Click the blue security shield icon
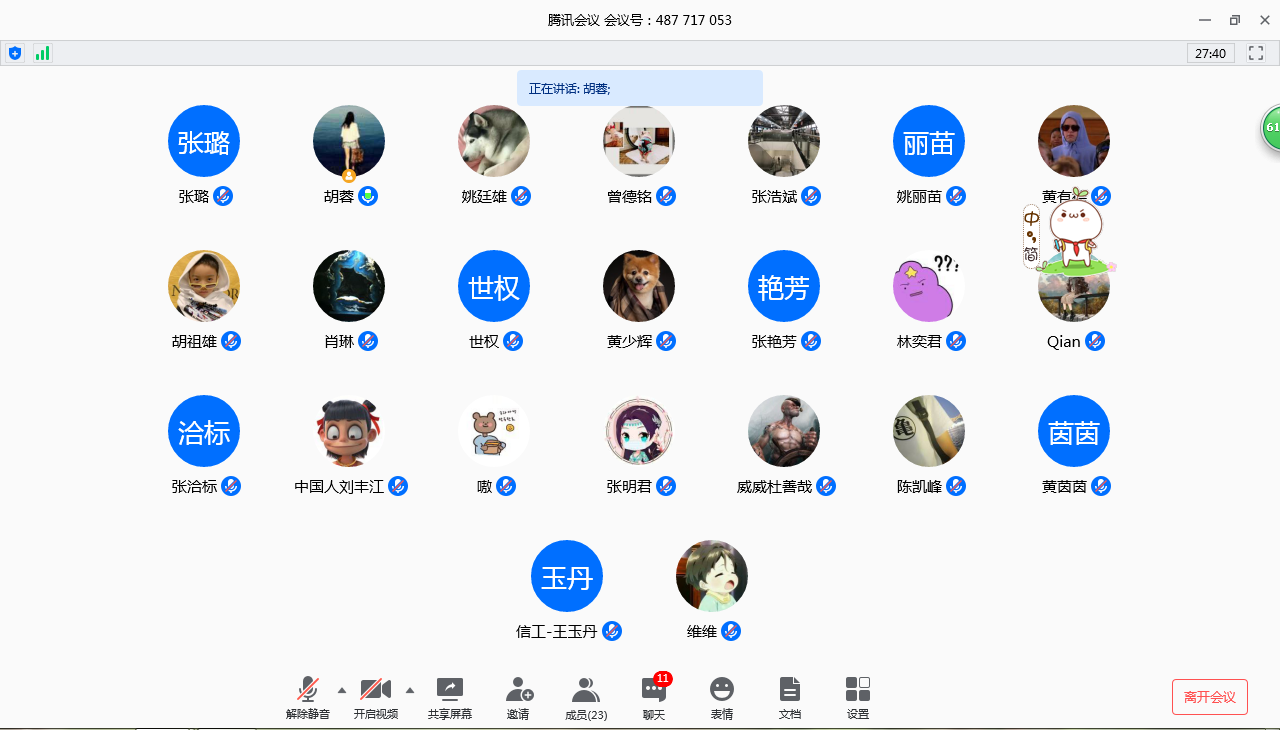This screenshot has height=730, width=1280. click(15, 53)
